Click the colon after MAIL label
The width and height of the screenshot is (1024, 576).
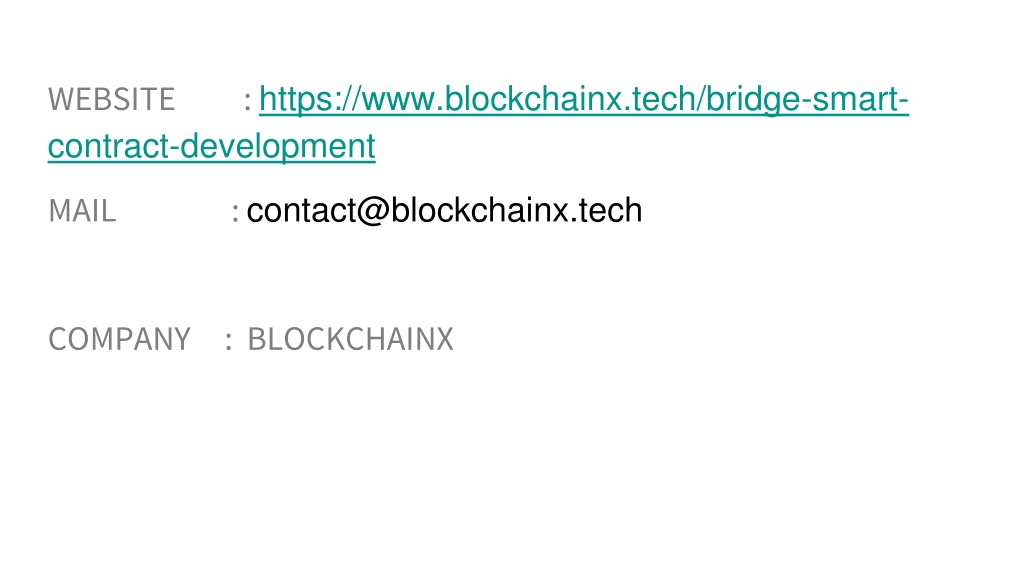[x=235, y=212]
